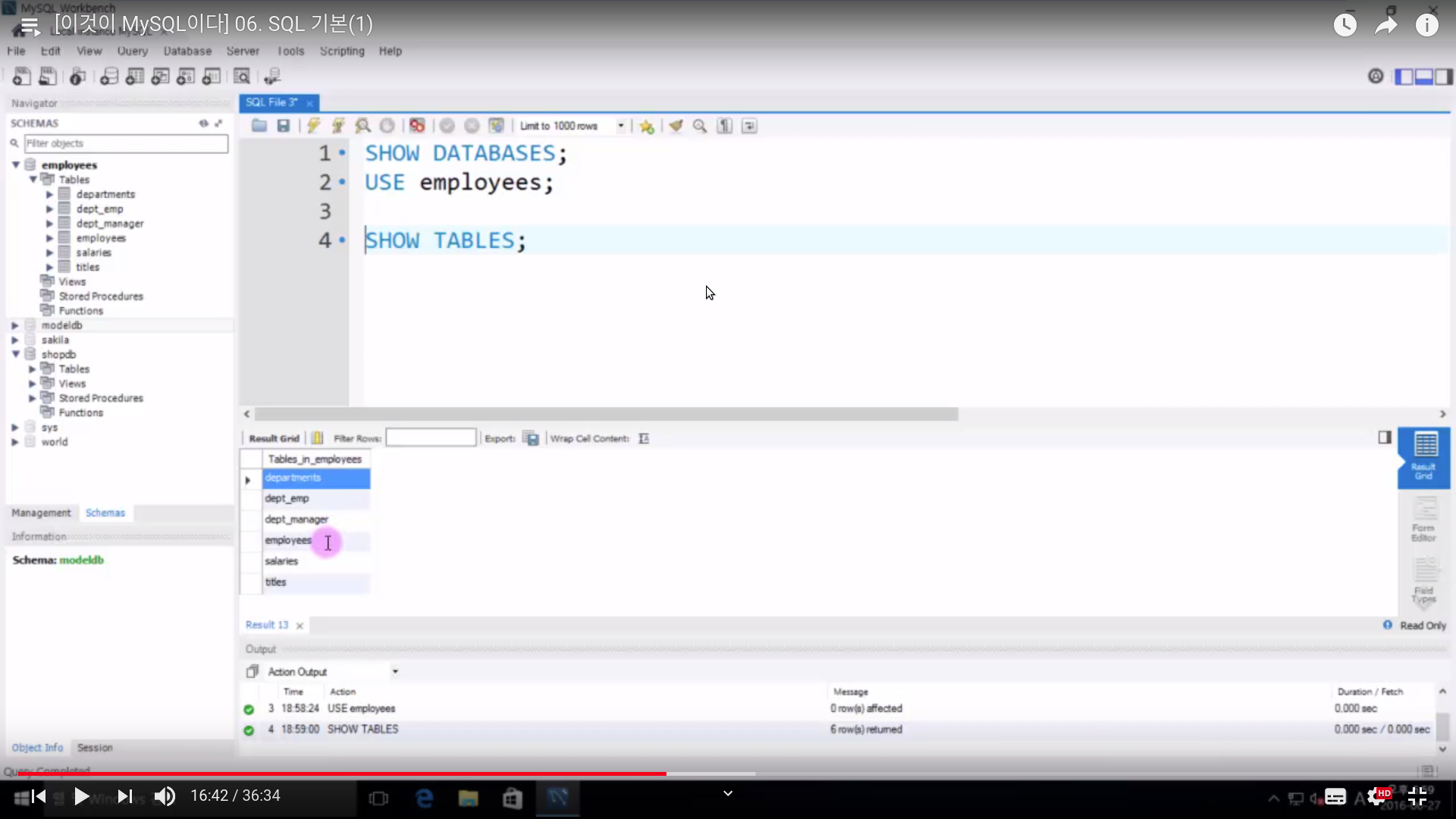Screen dimensions: 1456x819
Task: Close the SQL File 3 tab
Action: pos(309,103)
